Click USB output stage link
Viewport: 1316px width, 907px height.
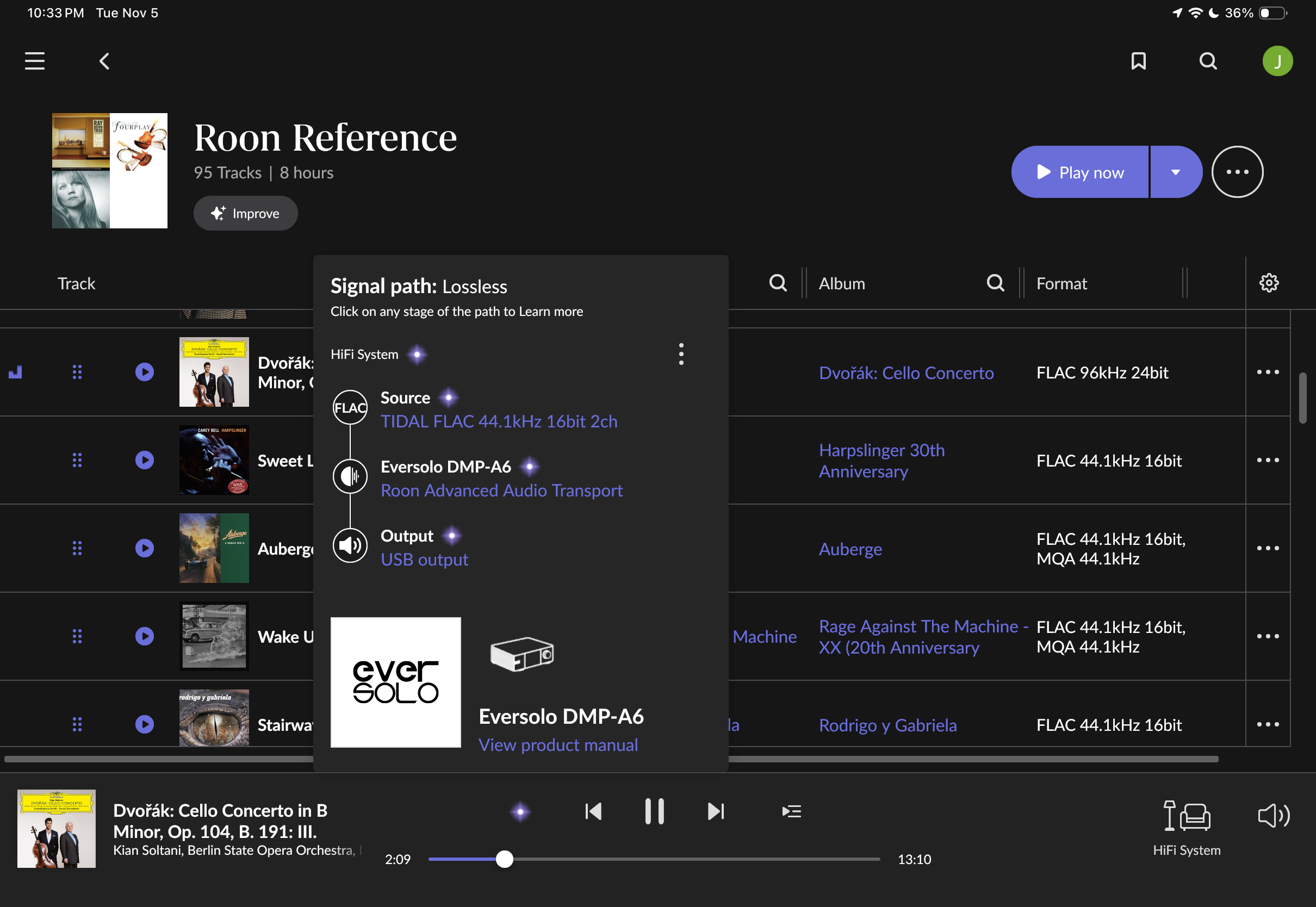click(425, 560)
